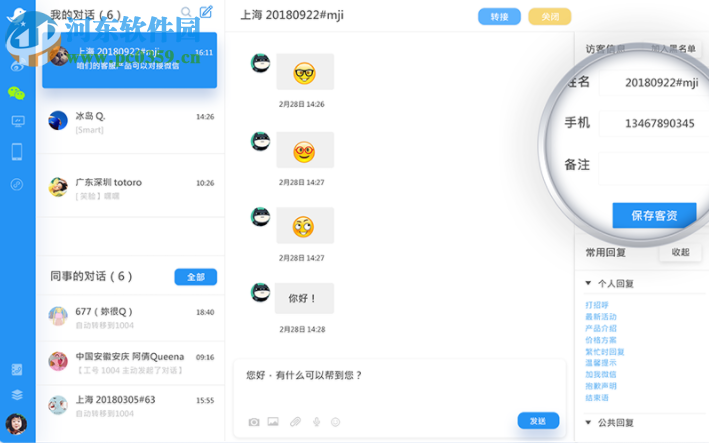Viewport: 709px width, 443px height.
Task: Record voice with microphone icon
Action: pyautogui.click(x=317, y=422)
